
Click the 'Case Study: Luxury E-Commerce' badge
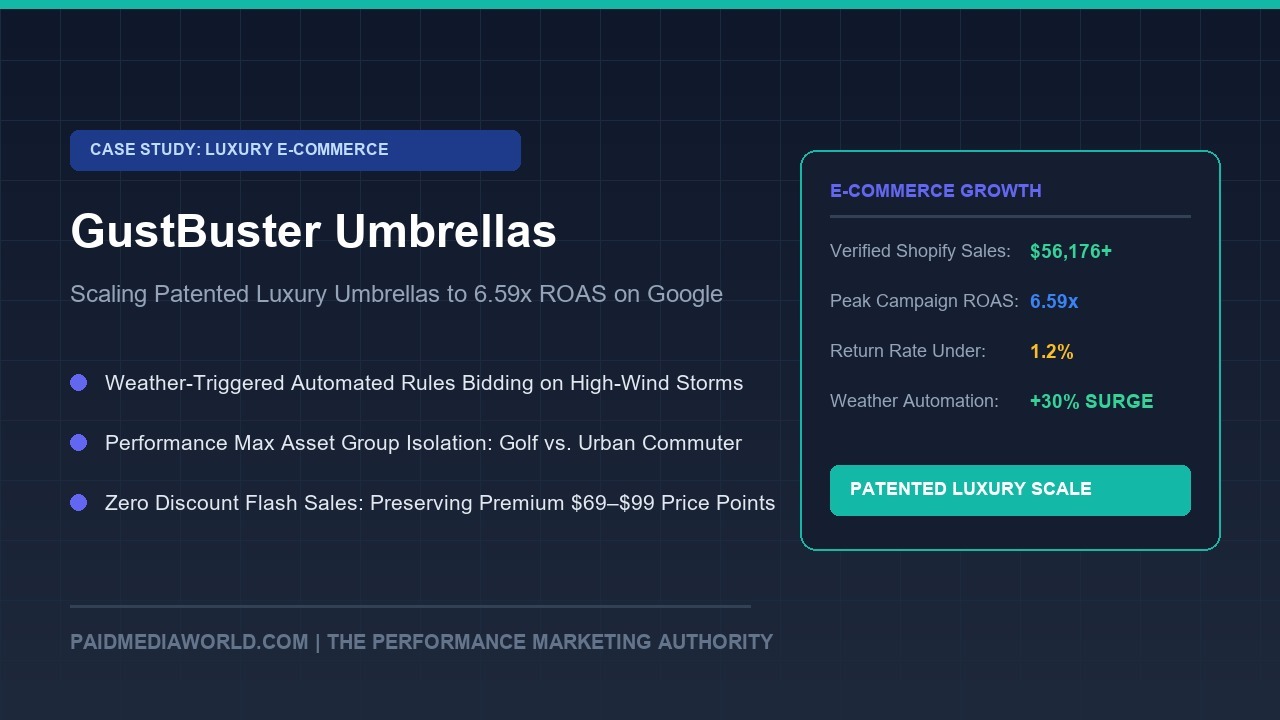point(295,150)
